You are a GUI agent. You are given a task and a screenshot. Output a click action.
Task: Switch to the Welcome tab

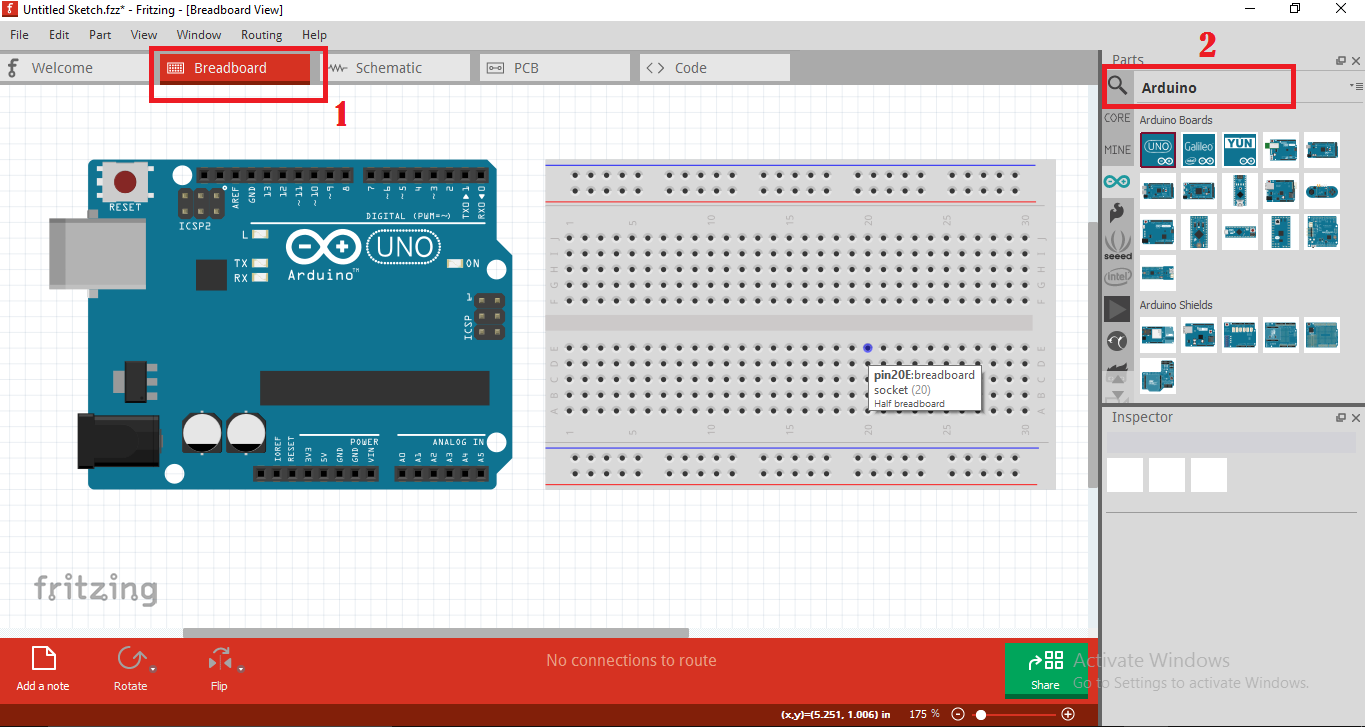(x=75, y=68)
